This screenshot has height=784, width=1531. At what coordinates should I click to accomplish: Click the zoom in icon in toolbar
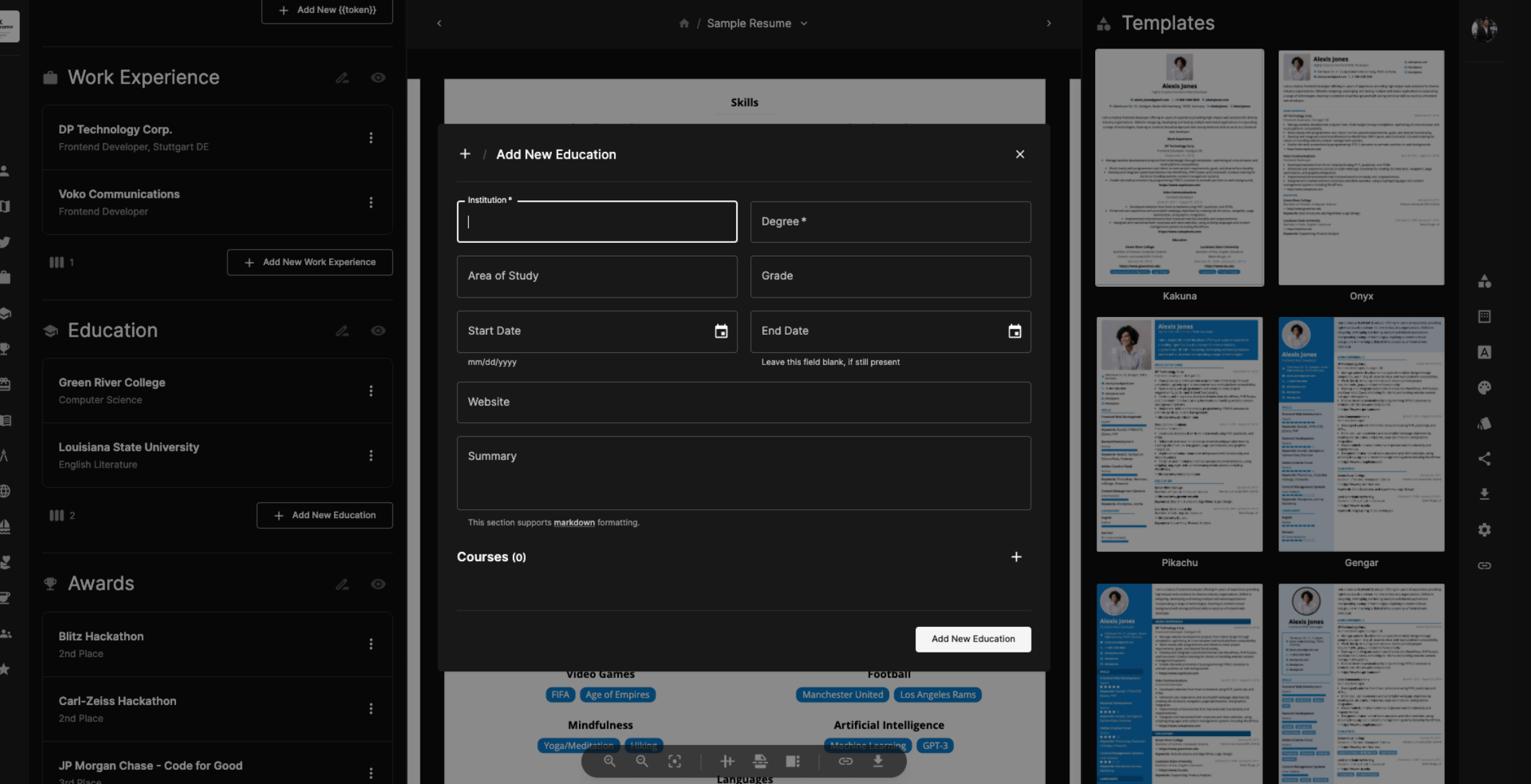coord(610,761)
